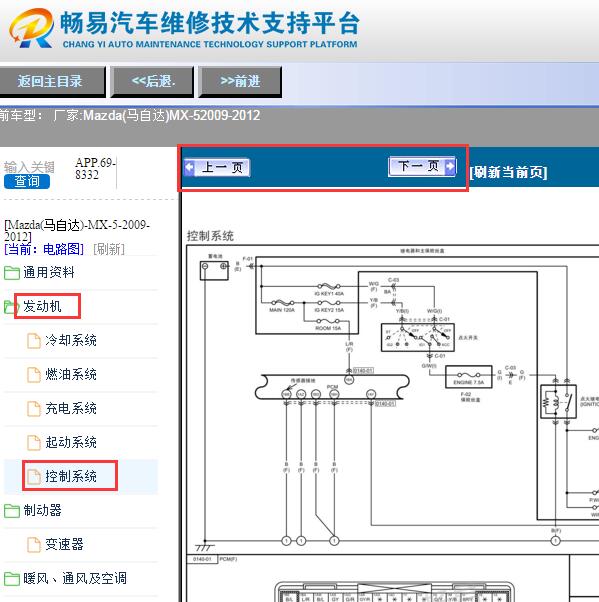
Task: Click the left arrow icon on 上一页
Action: click(x=189, y=167)
